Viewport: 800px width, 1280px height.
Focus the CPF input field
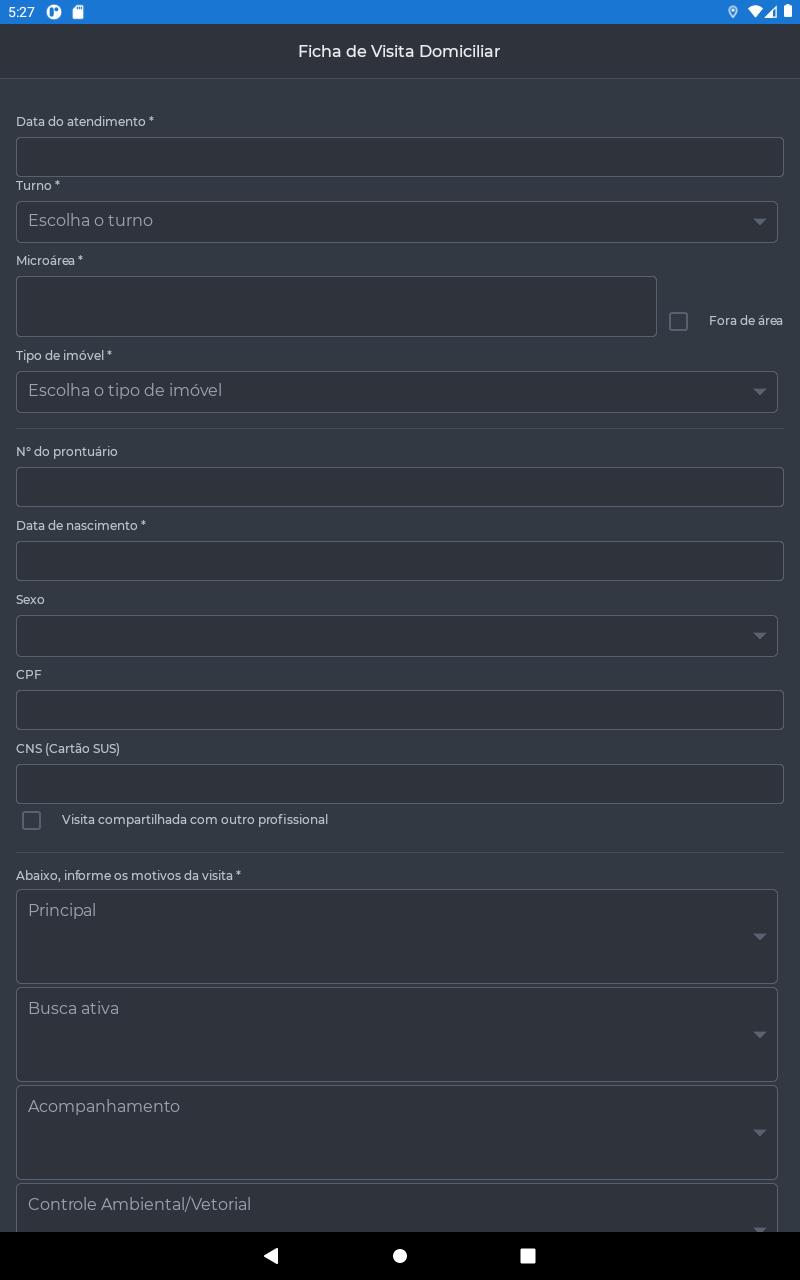tap(400, 710)
